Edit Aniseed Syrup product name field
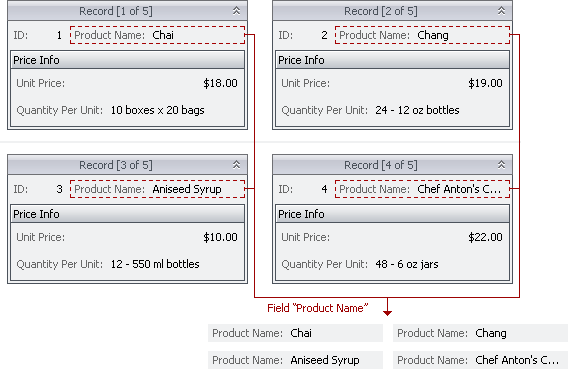Viewport: 568px width, 369px height. pos(157,189)
